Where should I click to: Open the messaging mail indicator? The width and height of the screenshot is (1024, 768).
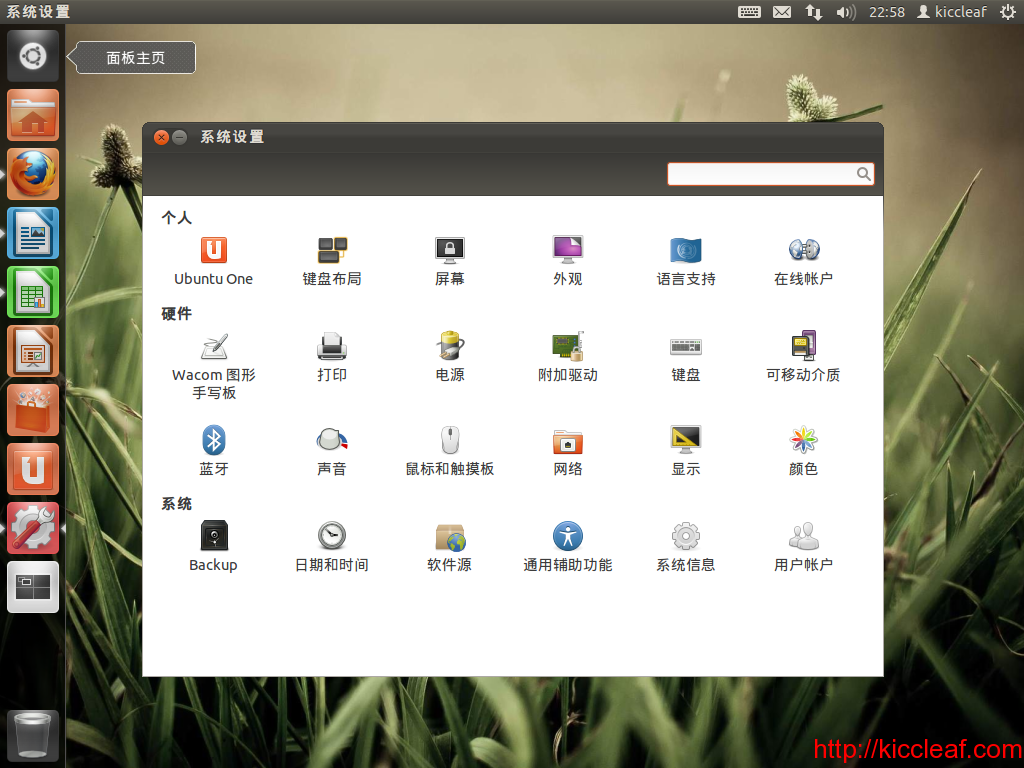coord(782,12)
